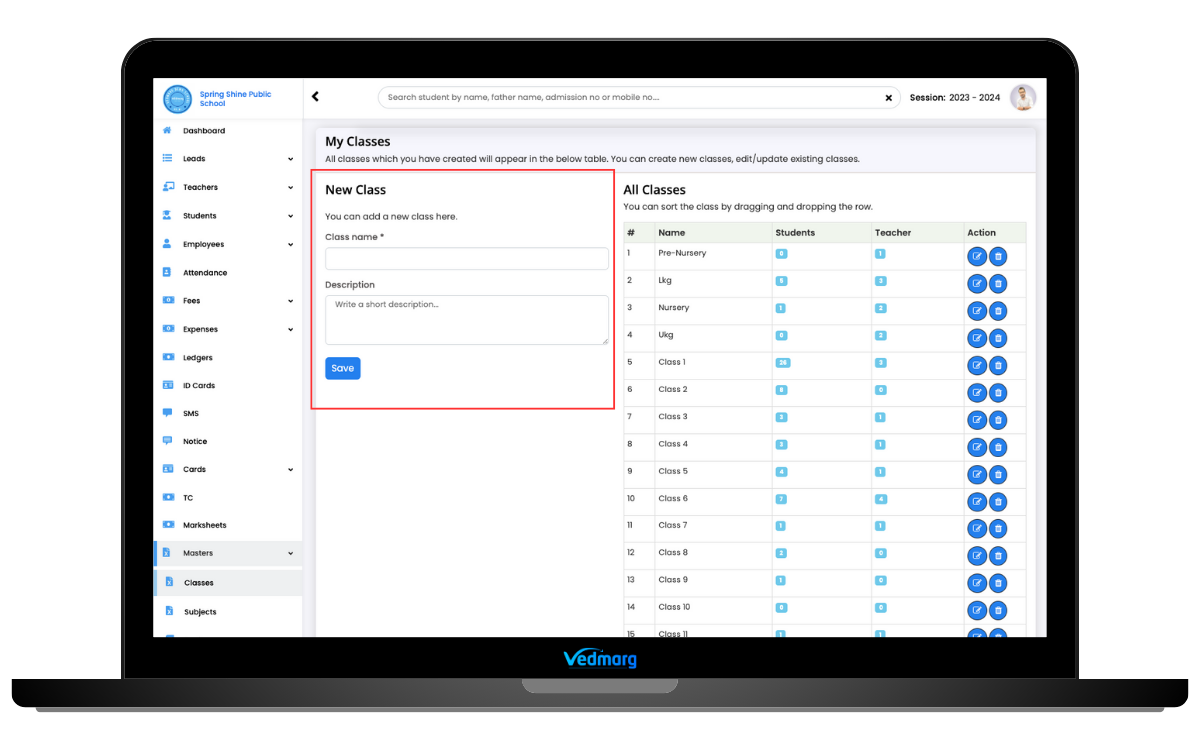Expand the Teachers menu chevron

(290, 188)
